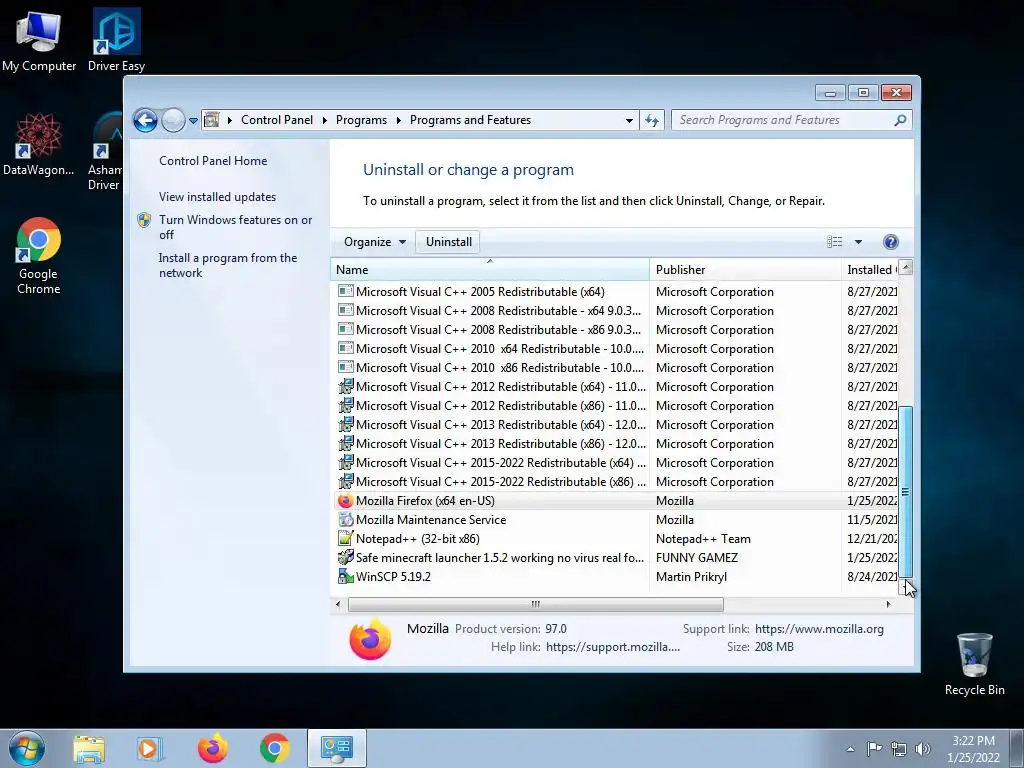Select Visual C++ 2010 x86 Redistributable row

click(614, 368)
